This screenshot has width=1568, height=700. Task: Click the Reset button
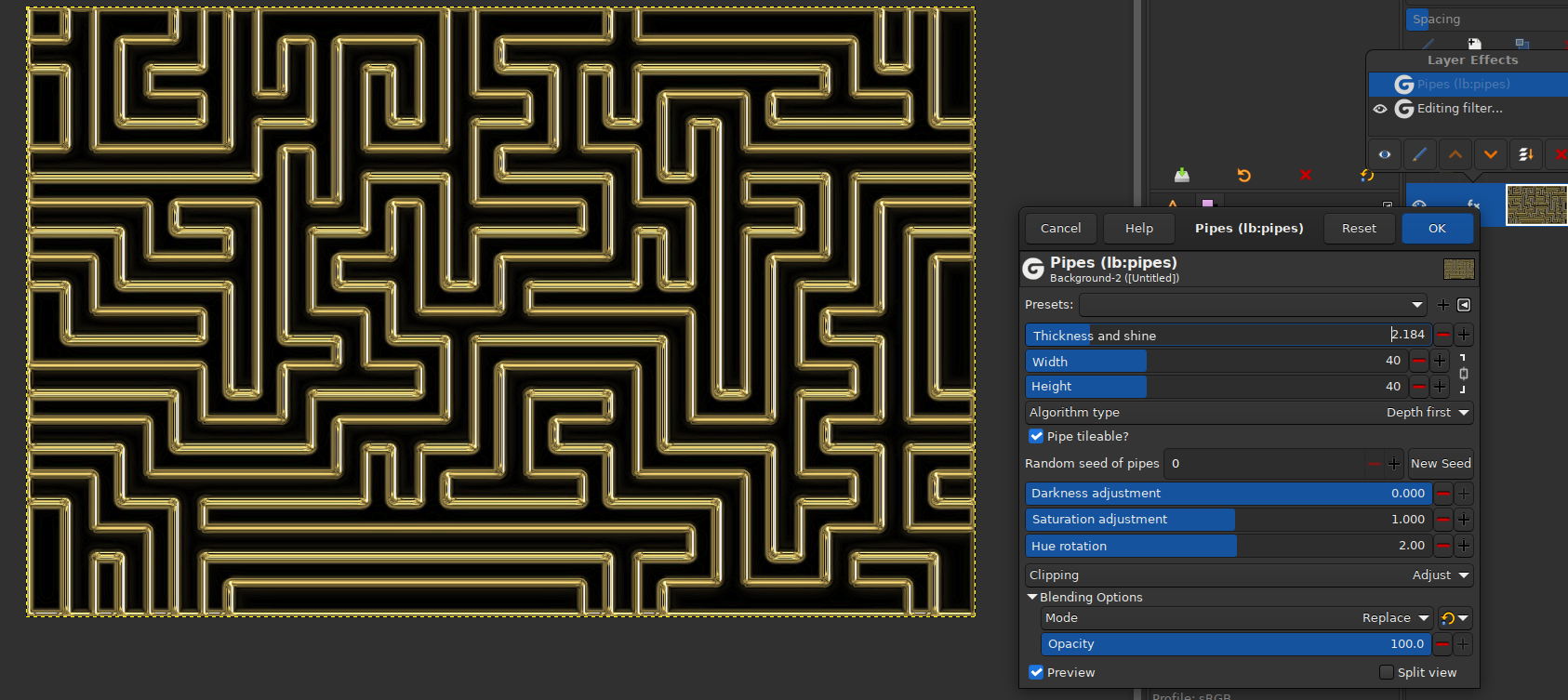tap(1359, 229)
